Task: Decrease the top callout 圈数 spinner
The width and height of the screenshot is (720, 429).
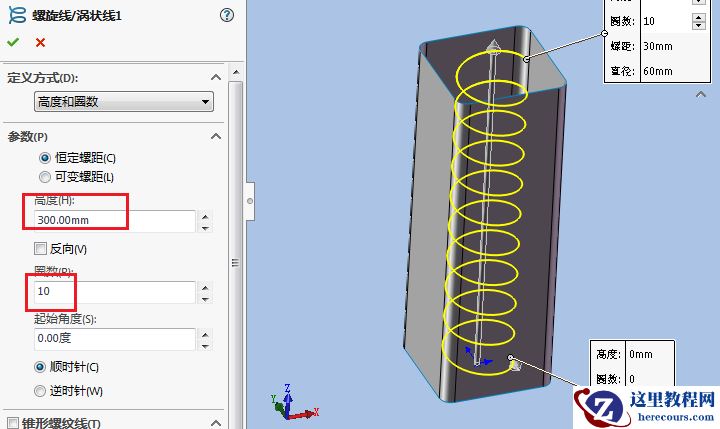Action: click(698, 26)
